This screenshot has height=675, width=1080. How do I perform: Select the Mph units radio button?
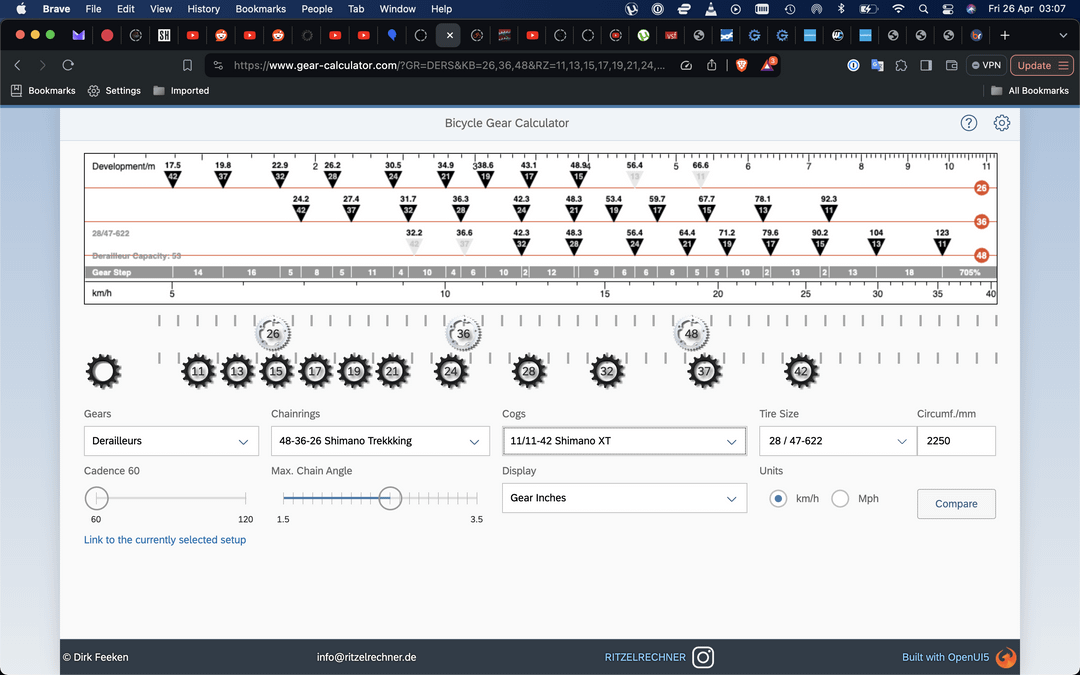(840, 499)
